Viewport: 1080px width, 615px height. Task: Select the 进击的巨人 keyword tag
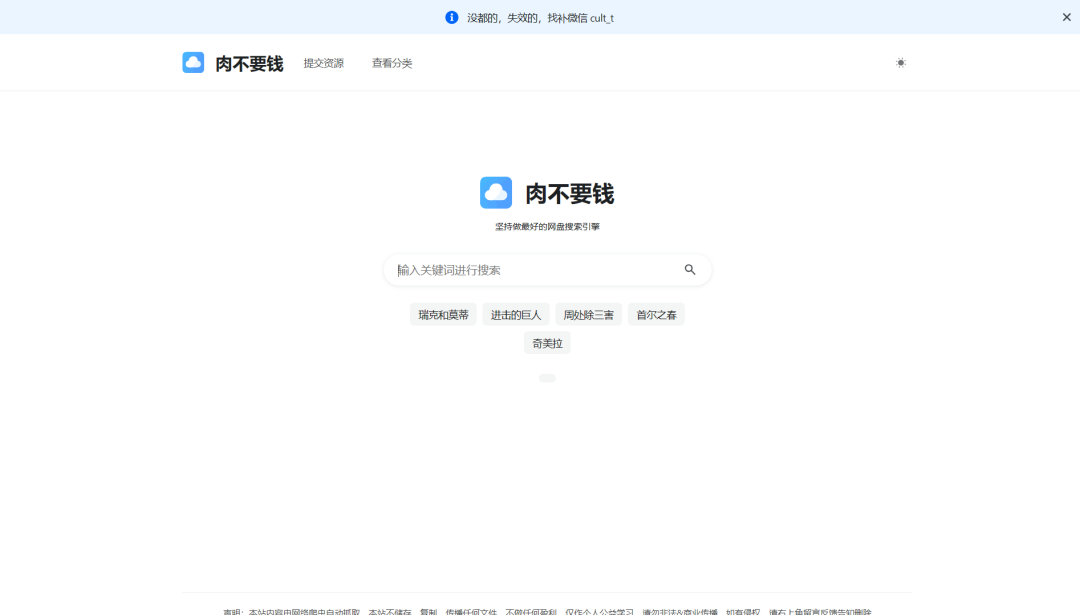point(515,313)
